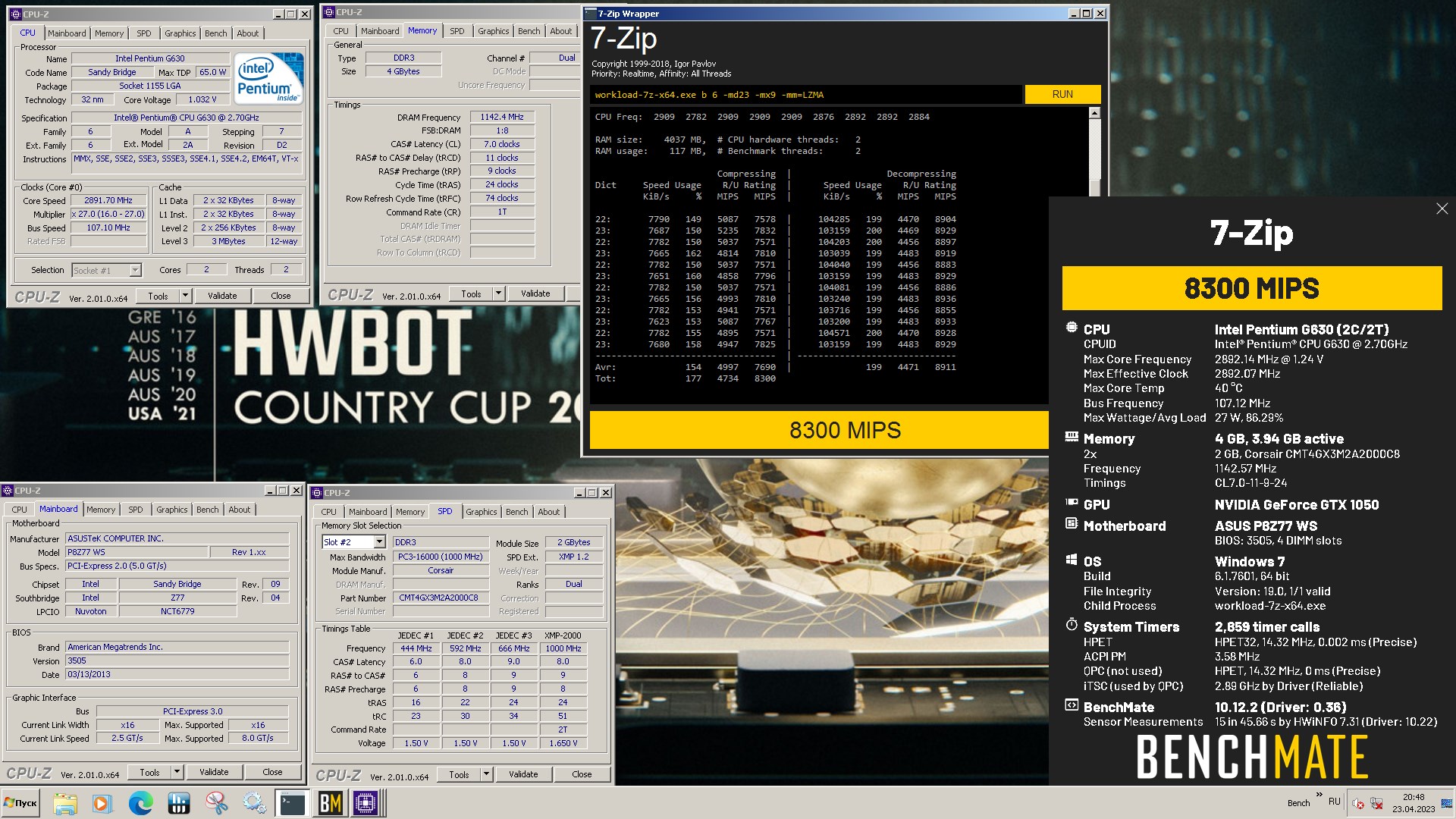Screen dimensions: 1456x819
Task: Click the Пуск Start button
Action: (20, 803)
